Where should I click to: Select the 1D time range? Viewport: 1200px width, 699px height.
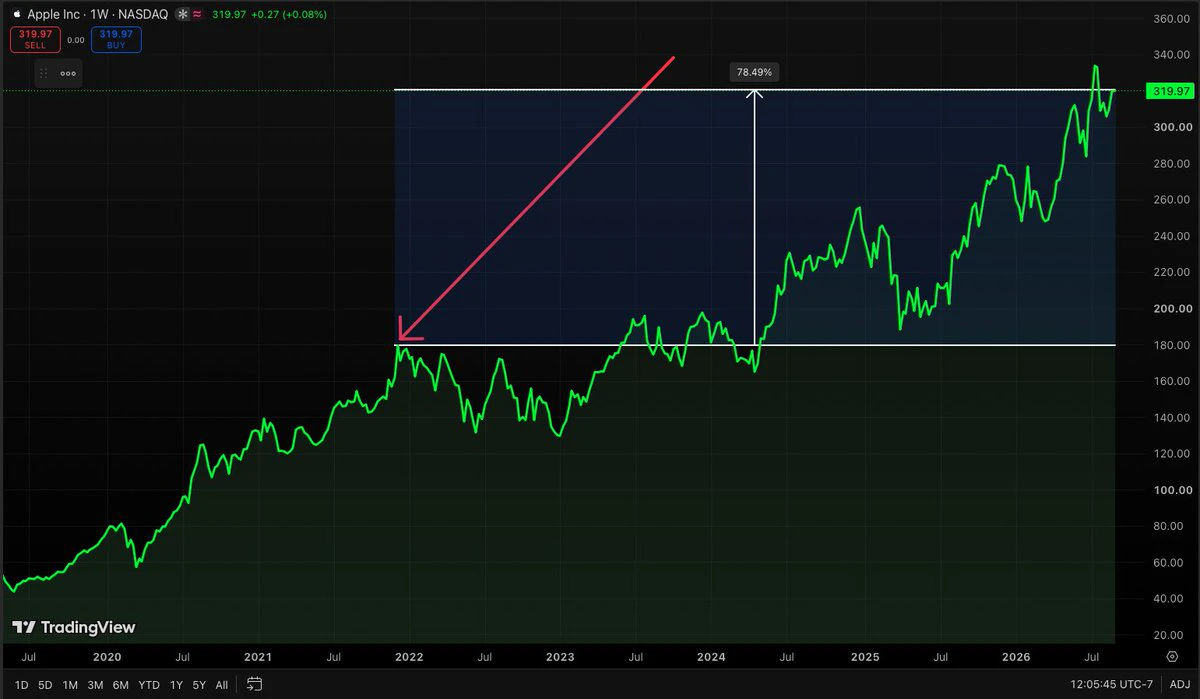pos(21,685)
